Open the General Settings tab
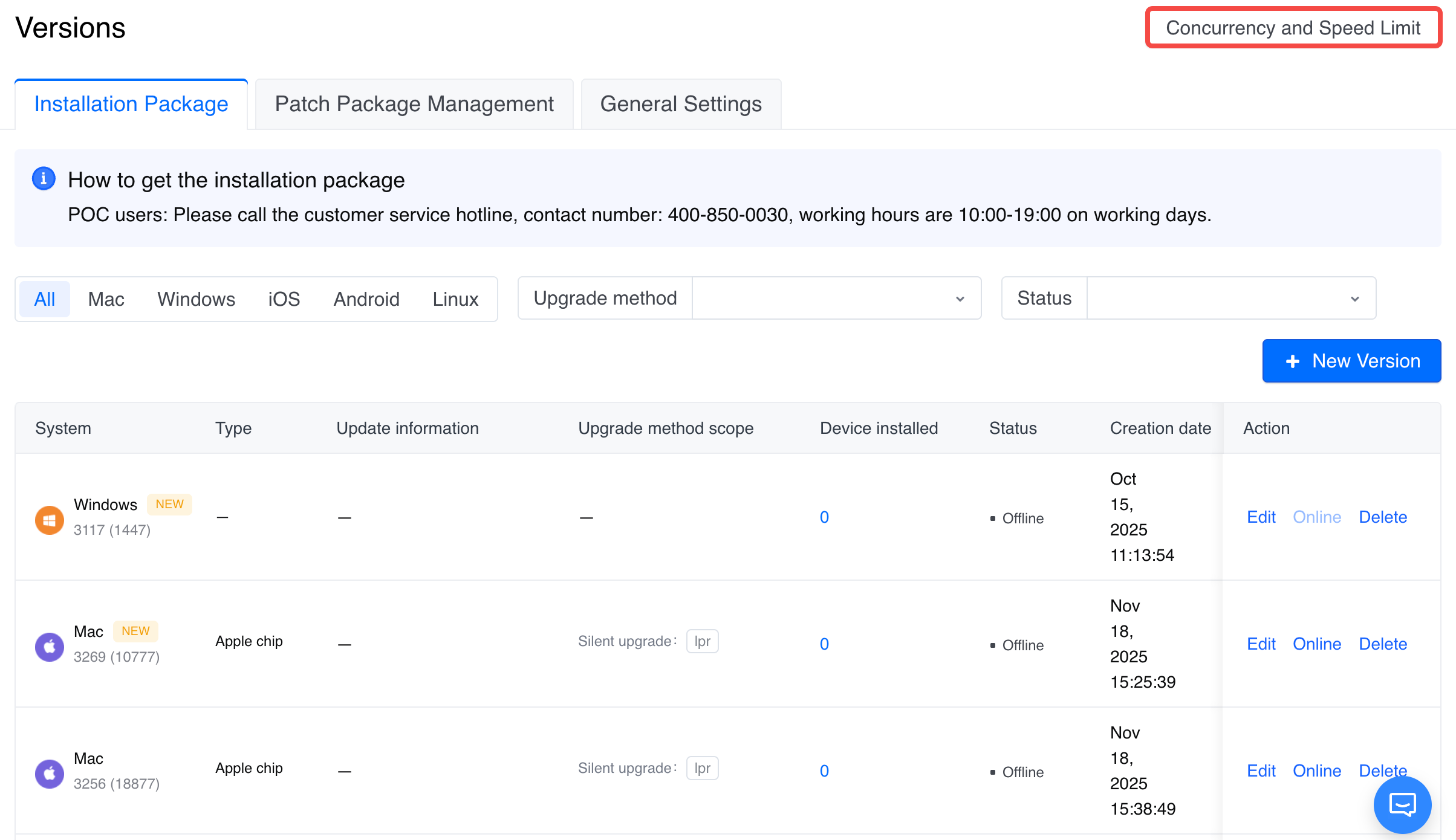 (681, 104)
